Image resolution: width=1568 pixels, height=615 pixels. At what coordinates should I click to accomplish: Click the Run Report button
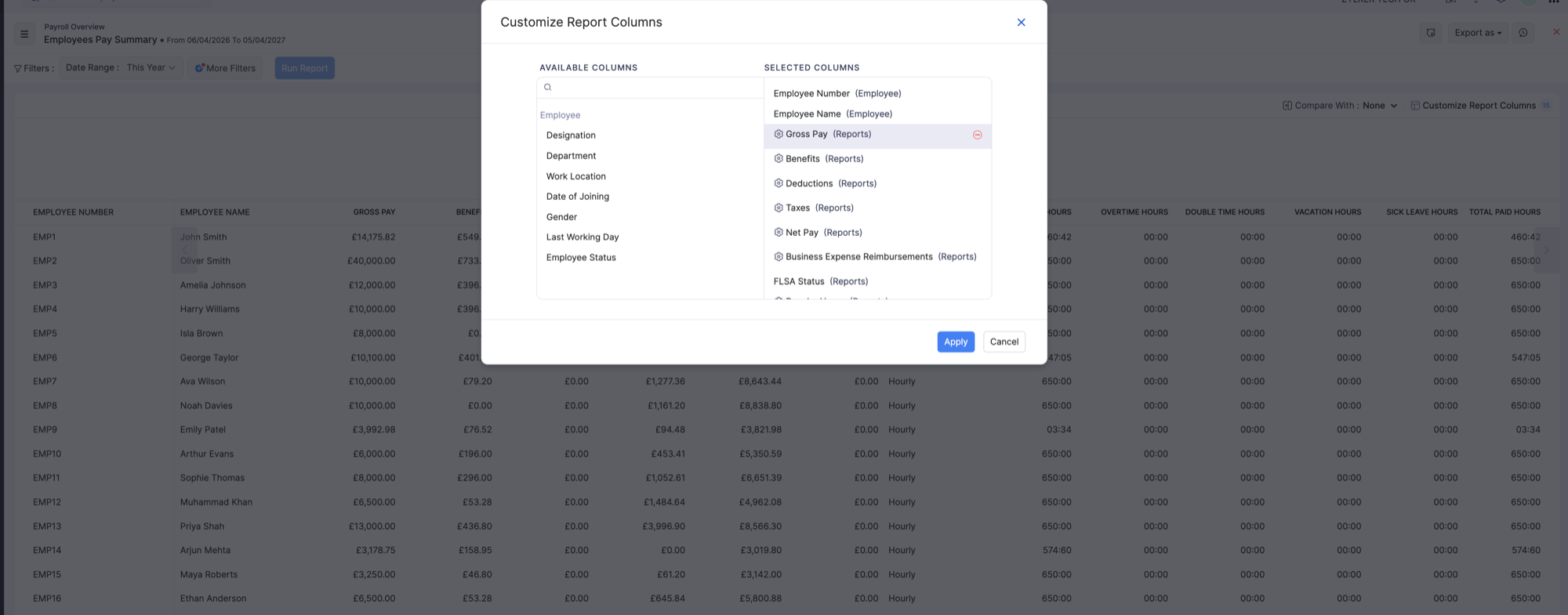tap(304, 68)
